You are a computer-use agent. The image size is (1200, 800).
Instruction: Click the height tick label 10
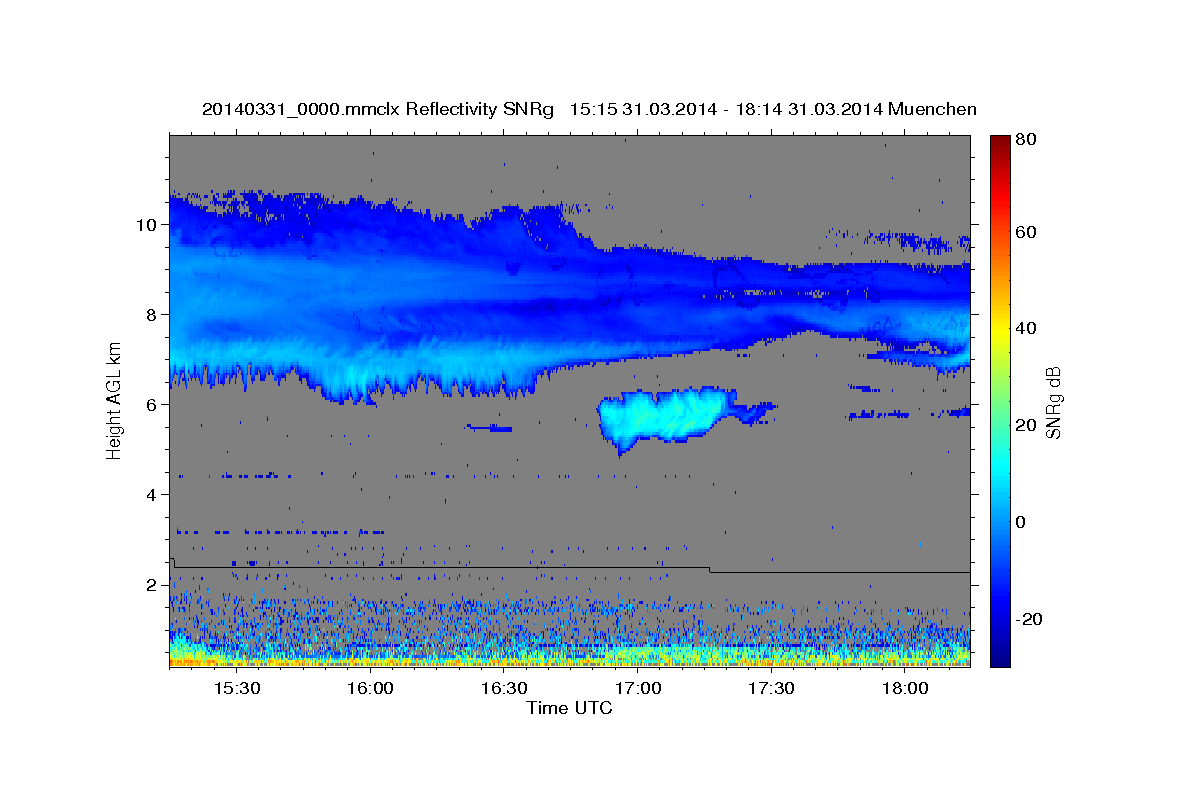point(148,224)
